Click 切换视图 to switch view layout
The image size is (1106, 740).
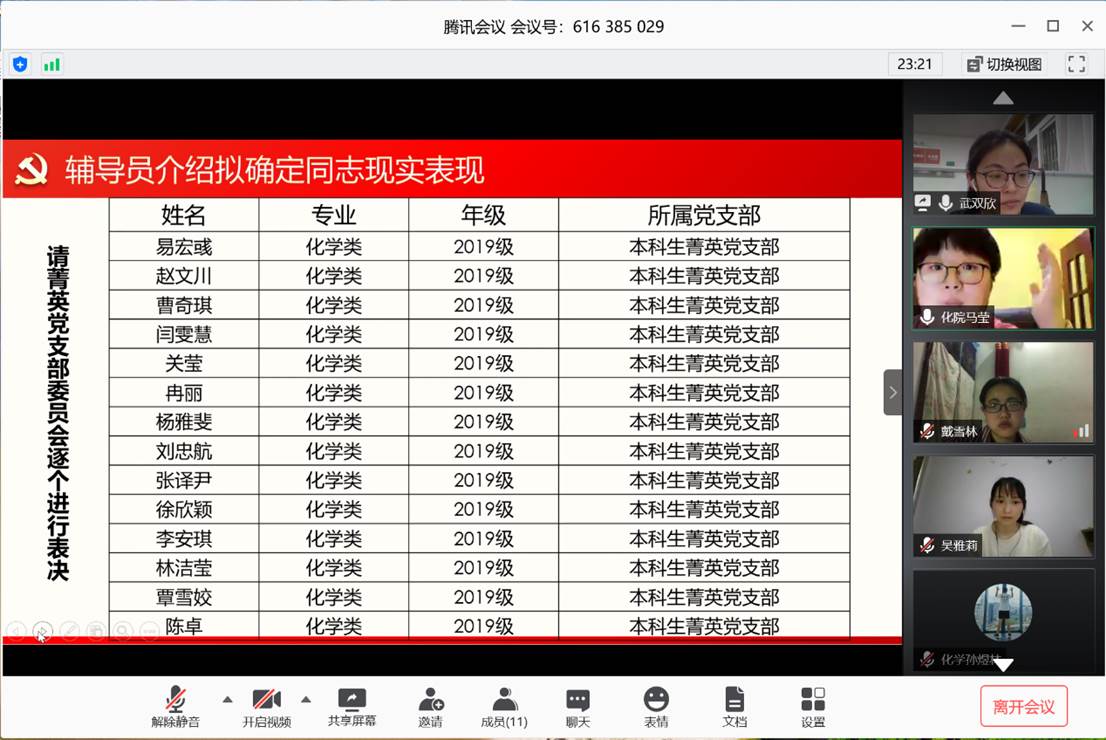pos(1004,64)
